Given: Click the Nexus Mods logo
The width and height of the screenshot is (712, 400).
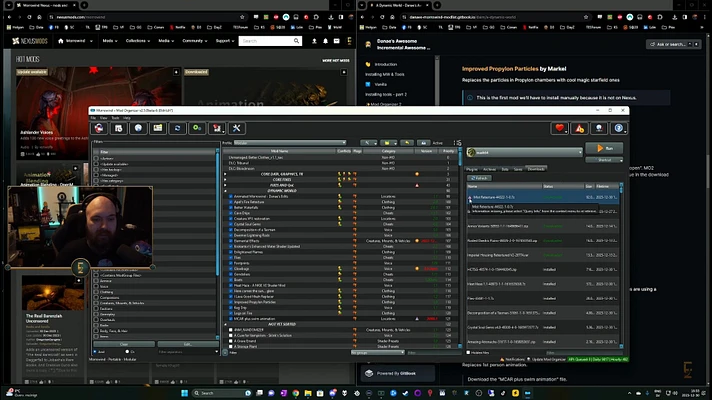Looking at the screenshot, I should [x=30, y=41].
